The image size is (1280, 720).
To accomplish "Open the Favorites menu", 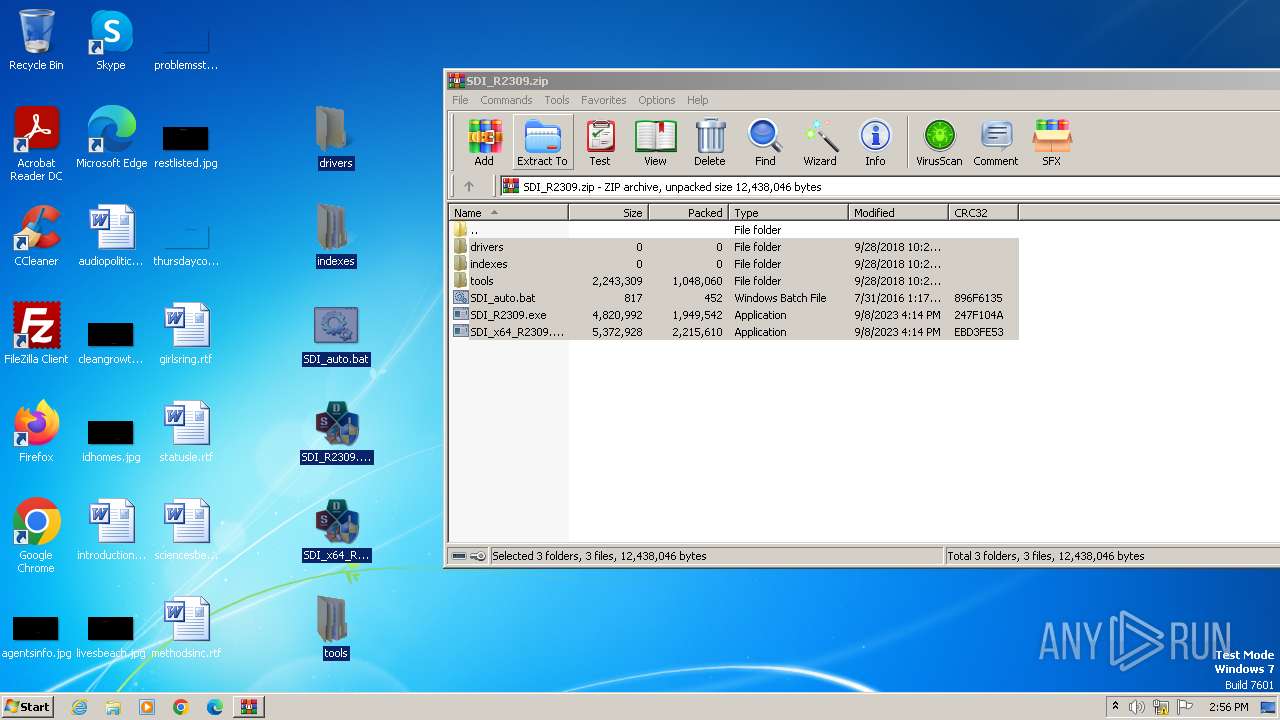I will (604, 100).
